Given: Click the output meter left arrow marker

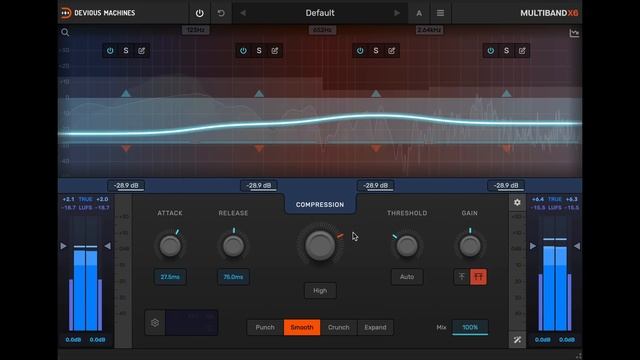Looking at the screenshot, I should click(x=533, y=246).
